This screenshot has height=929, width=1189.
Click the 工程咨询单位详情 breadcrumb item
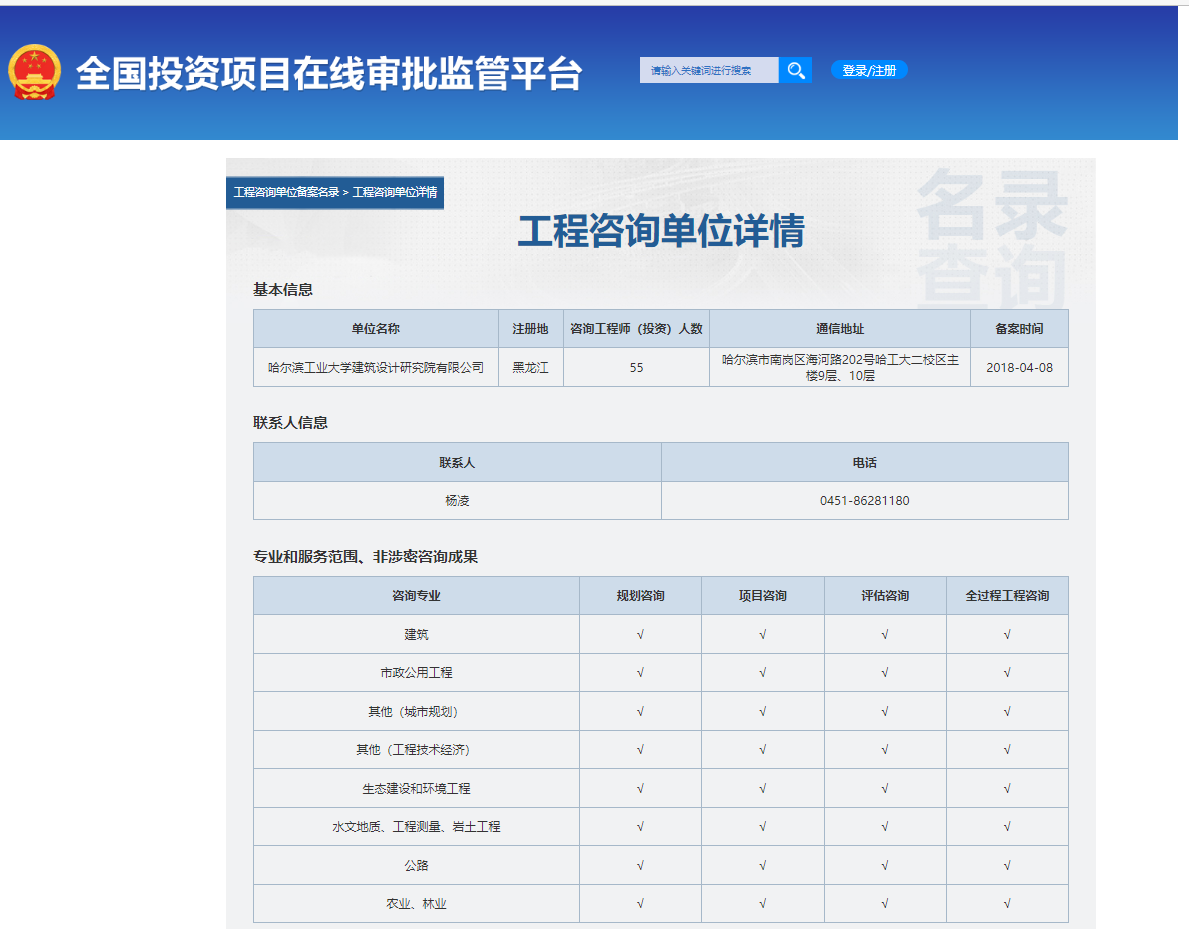tap(395, 193)
